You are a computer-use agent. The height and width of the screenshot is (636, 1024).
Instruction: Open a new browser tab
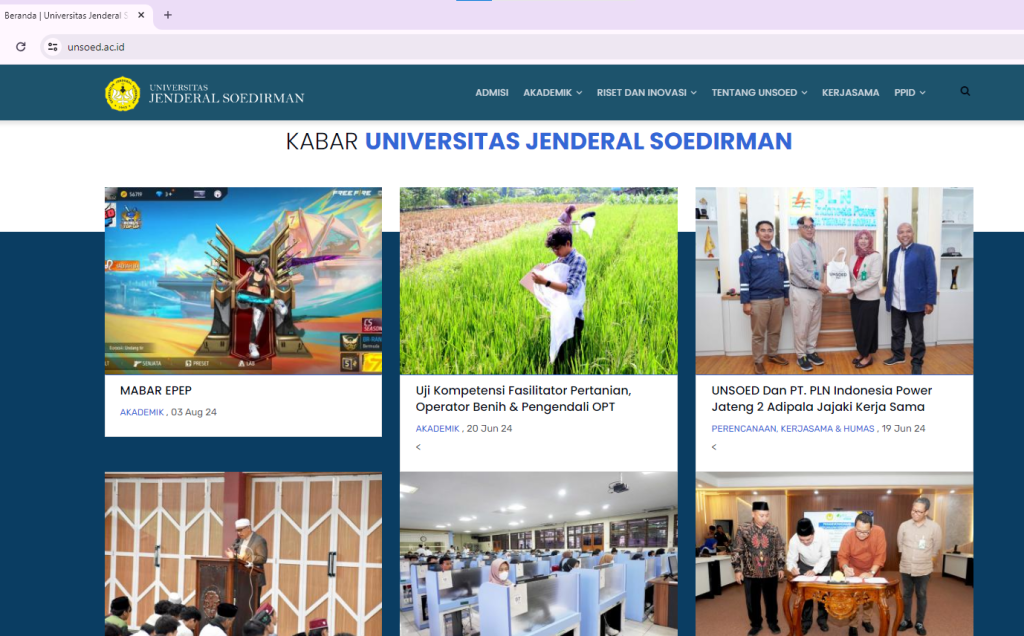[166, 15]
